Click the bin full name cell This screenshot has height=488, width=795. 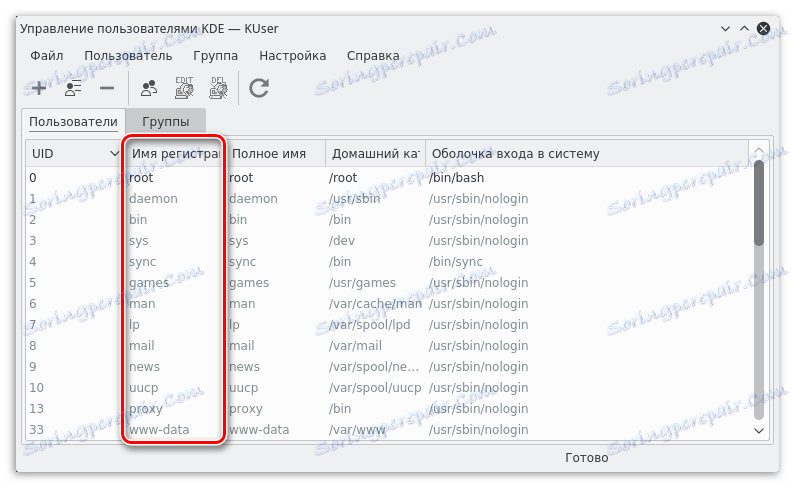(275, 220)
